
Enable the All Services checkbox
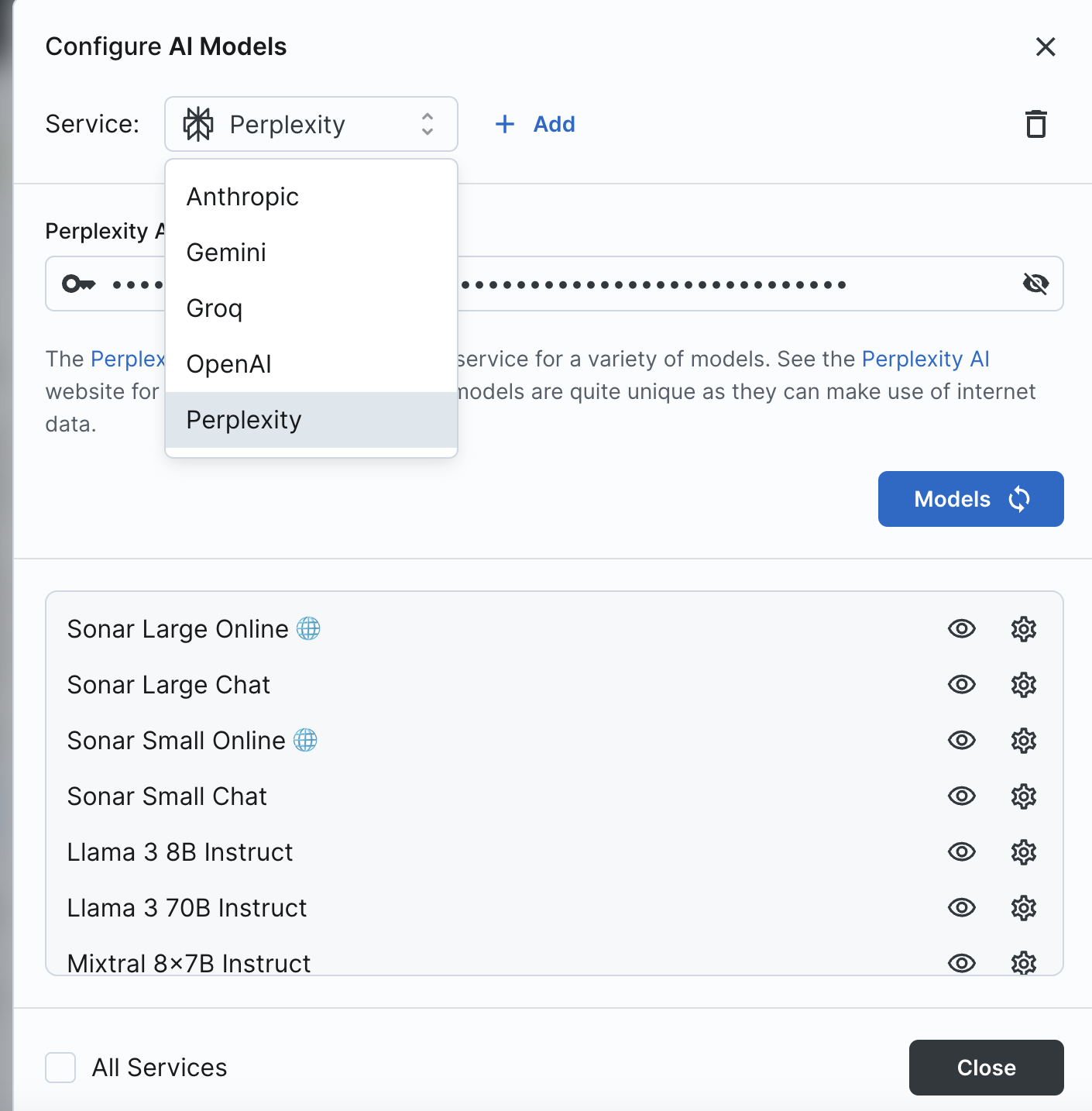[60, 1068]
